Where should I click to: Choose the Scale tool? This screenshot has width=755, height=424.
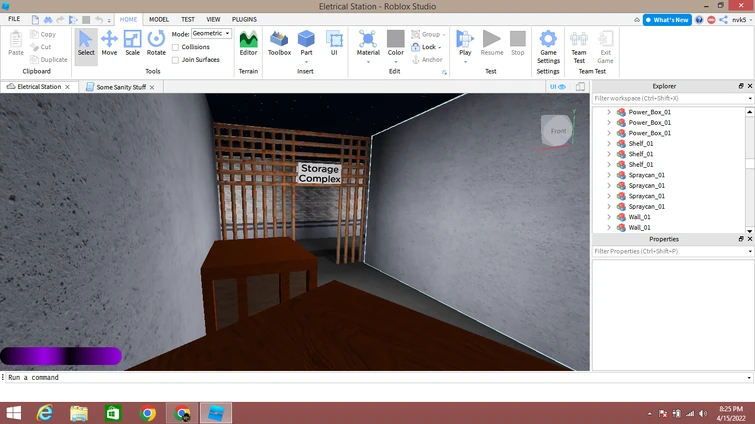[132, 43]
